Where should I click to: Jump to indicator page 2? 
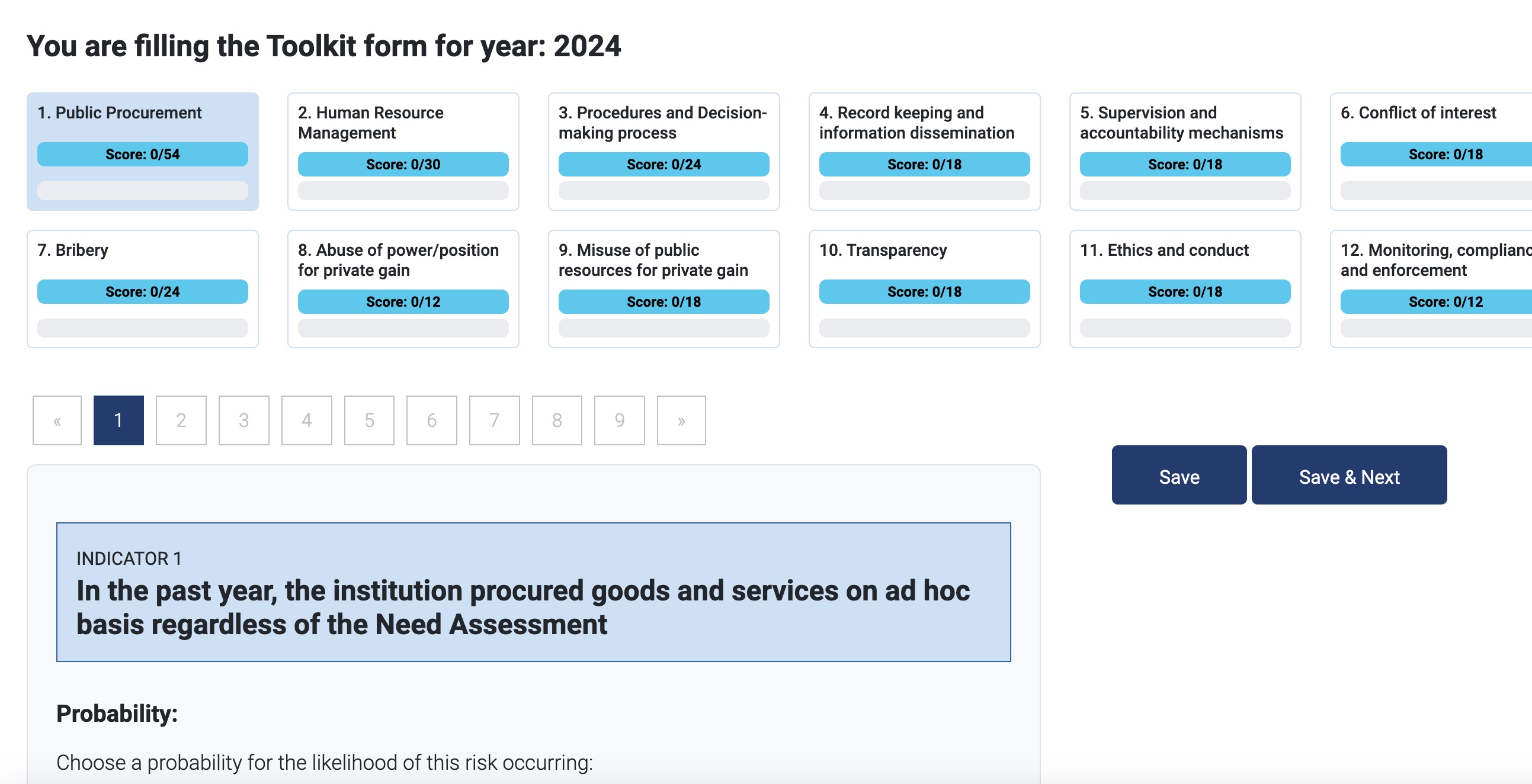click(181, 420)
